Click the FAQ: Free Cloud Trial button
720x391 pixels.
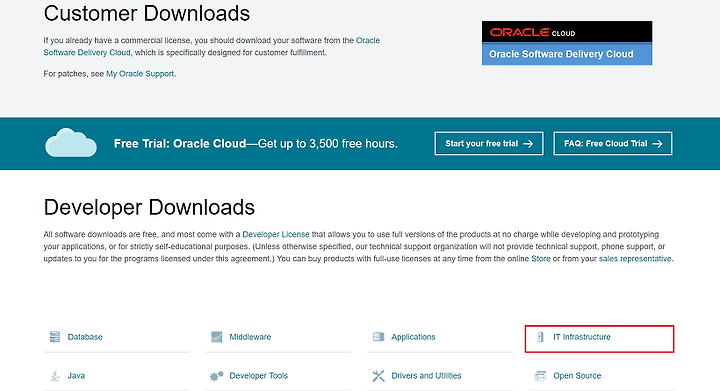tap(613, 144)
